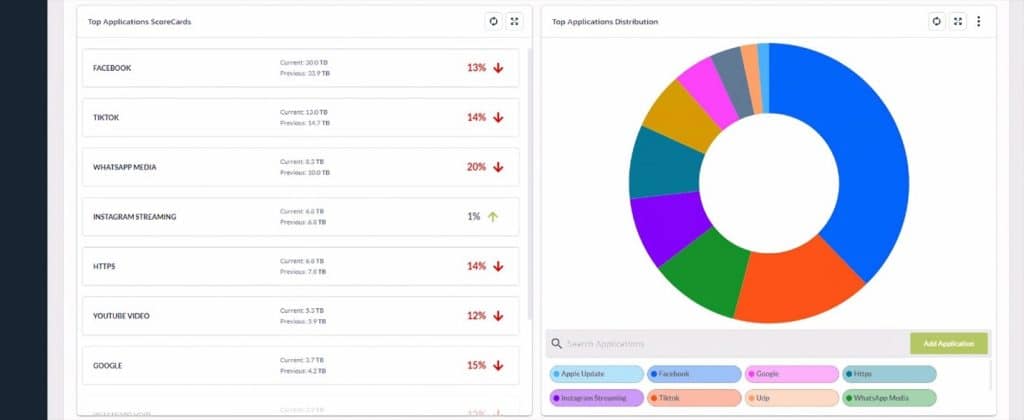
Task: Click Instagram Streaming's 1% change value
Action: (473, 217)
